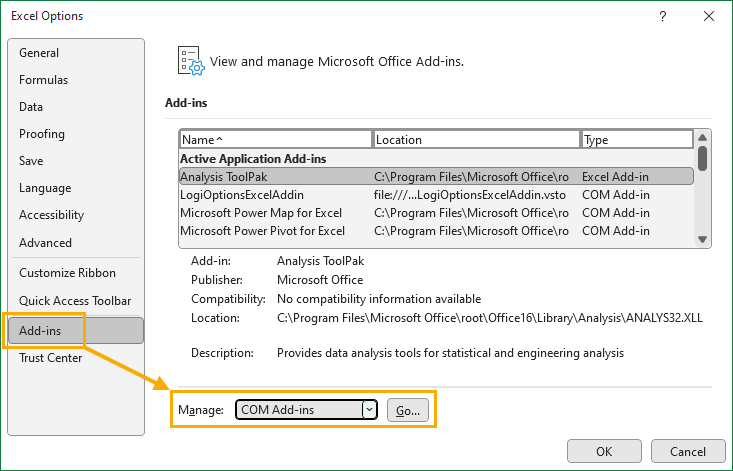733x471 pixels.
Task: Sort by the Name column header
Action: (x=275, y=139)
